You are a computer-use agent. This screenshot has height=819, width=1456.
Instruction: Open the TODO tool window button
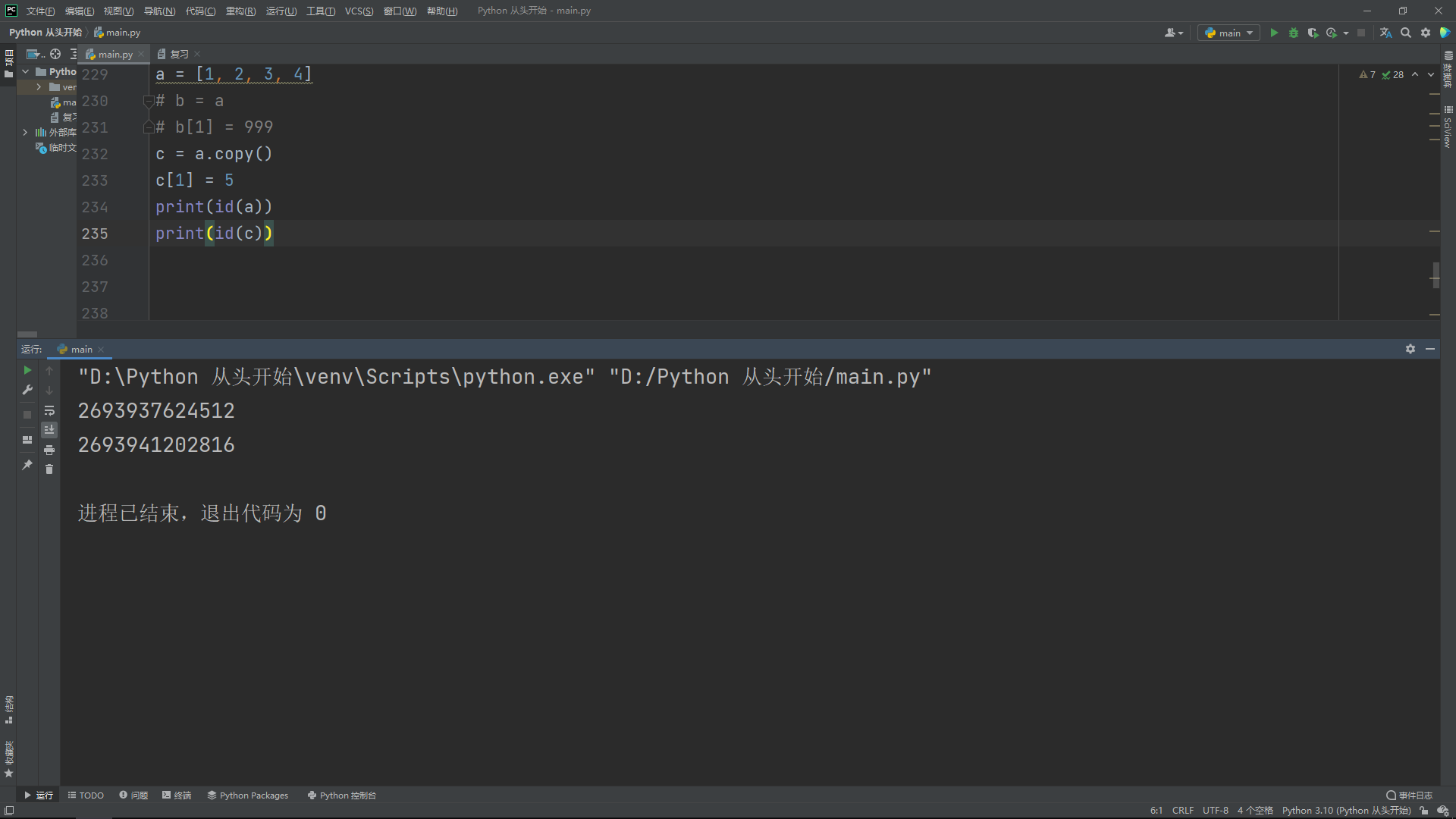tap(86, 795)
